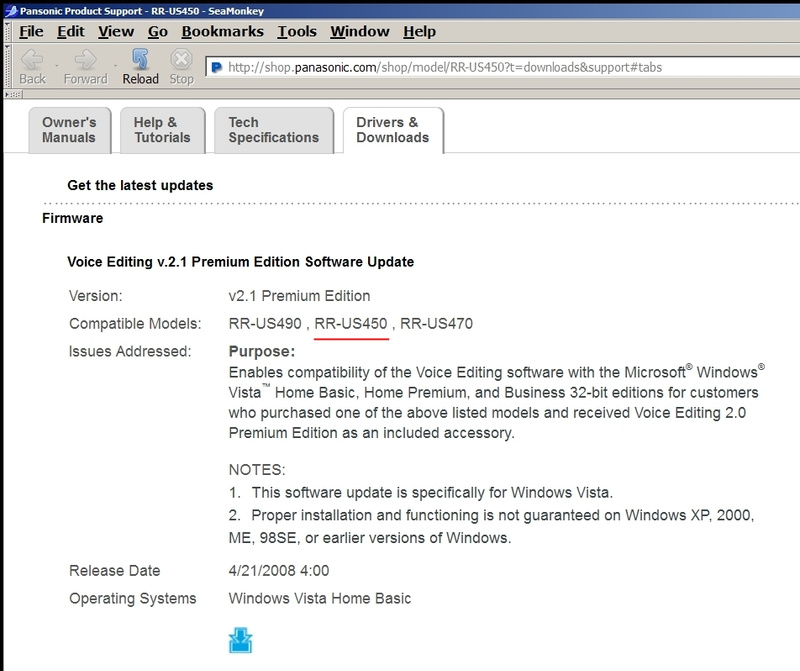Reload the page with Reload icon
800x671 pixels.
(x=140, y=59)
